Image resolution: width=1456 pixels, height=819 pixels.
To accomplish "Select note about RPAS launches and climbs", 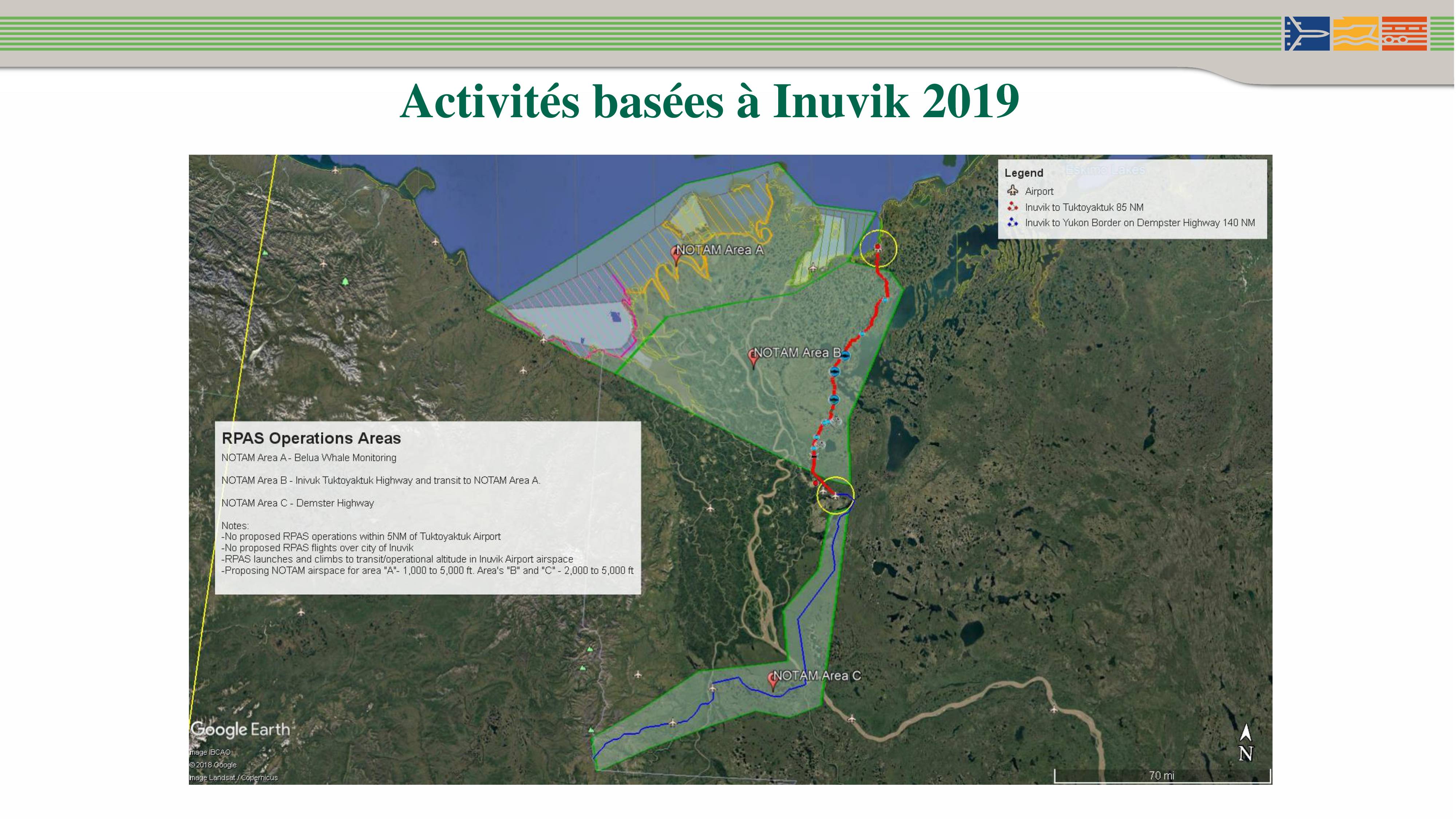I will [x=397, y=559].
